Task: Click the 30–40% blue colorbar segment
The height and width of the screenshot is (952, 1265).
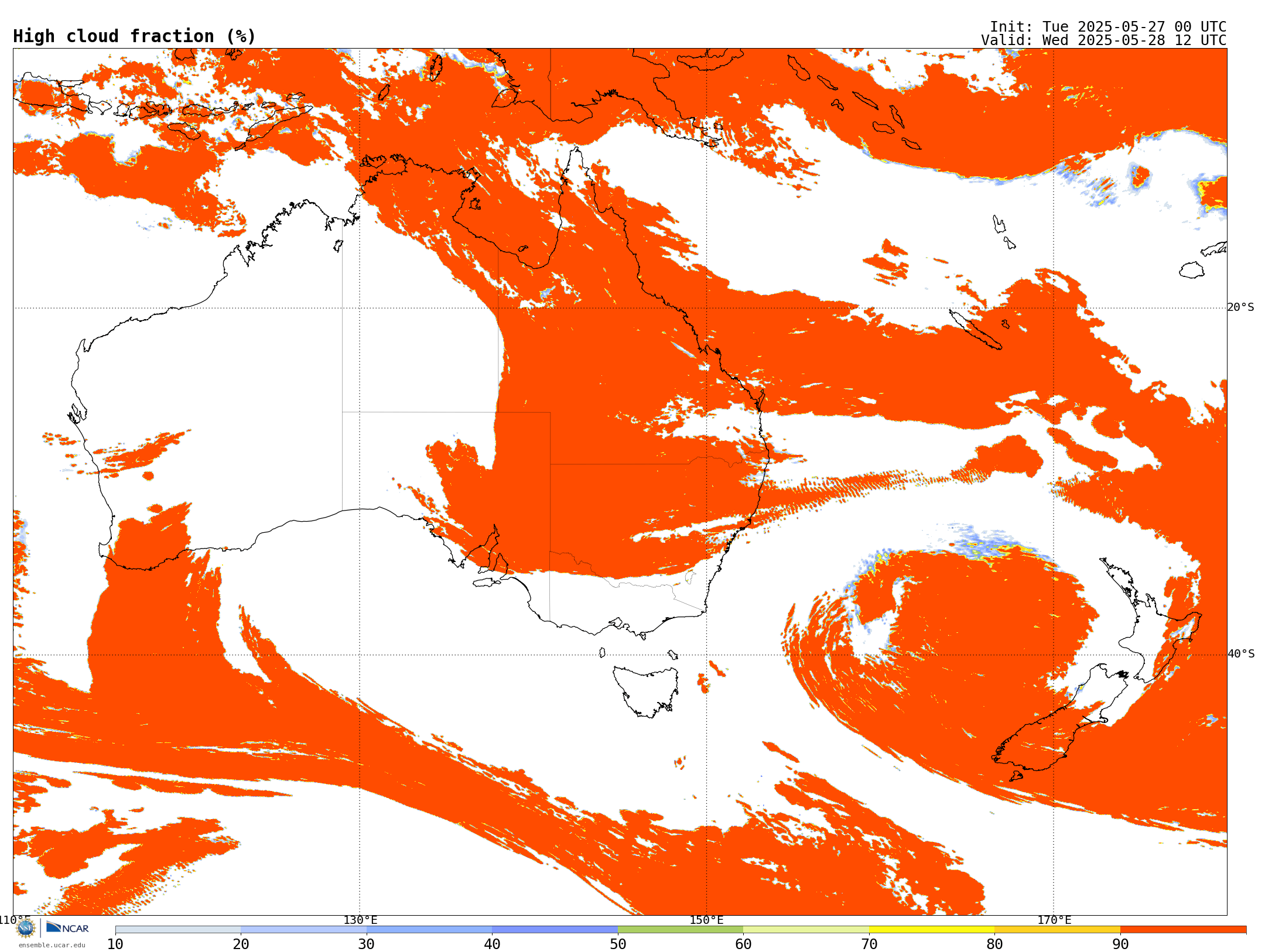Action: pyautogui.click(x=429, y=930)
